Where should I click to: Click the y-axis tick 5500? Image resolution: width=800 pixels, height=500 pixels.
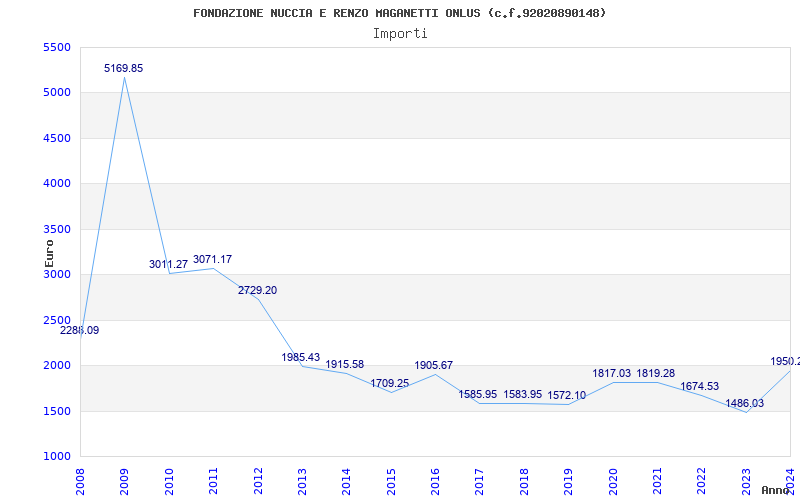click(x=57, y=47)
